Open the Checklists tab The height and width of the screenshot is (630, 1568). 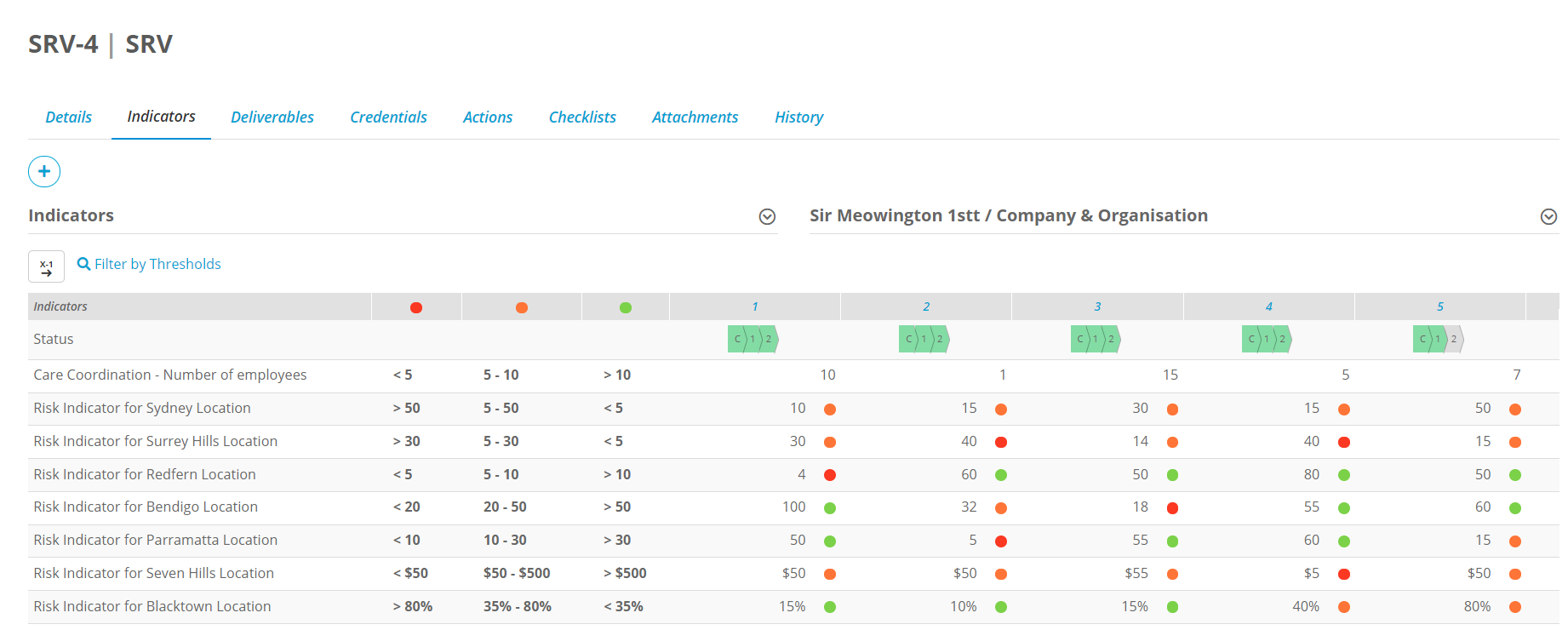(x=582, y=117)
